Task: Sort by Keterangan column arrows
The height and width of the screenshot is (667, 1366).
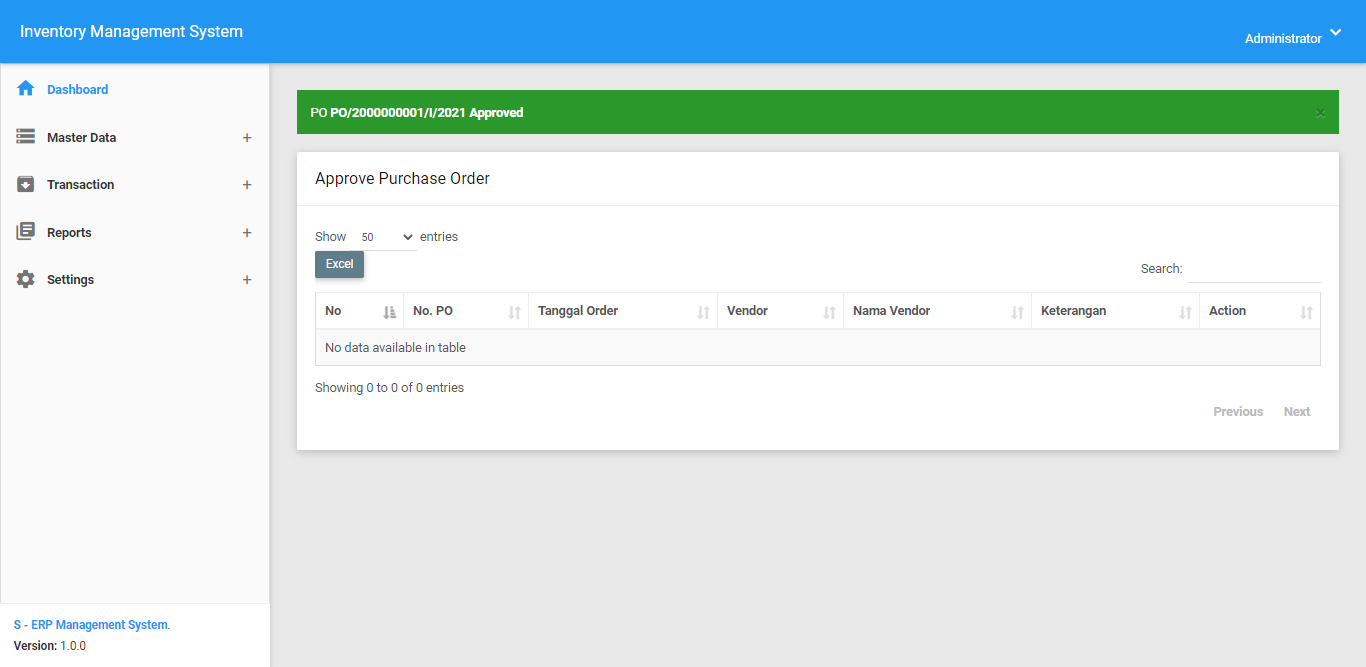Action: [1186, 312]
